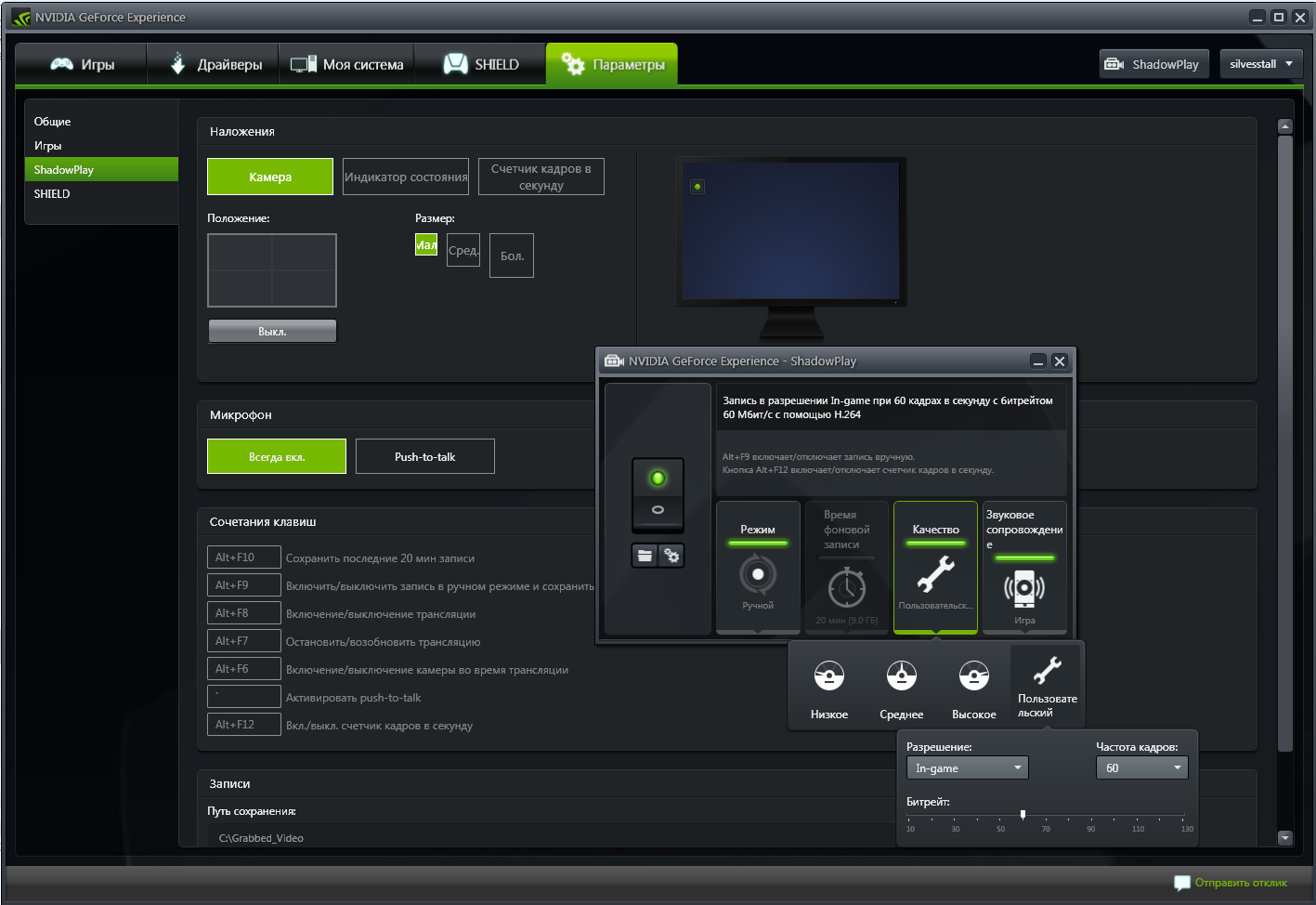Click the NVIDIA logo in title bar
This screenshot has width=1316, height=905.
20,18
